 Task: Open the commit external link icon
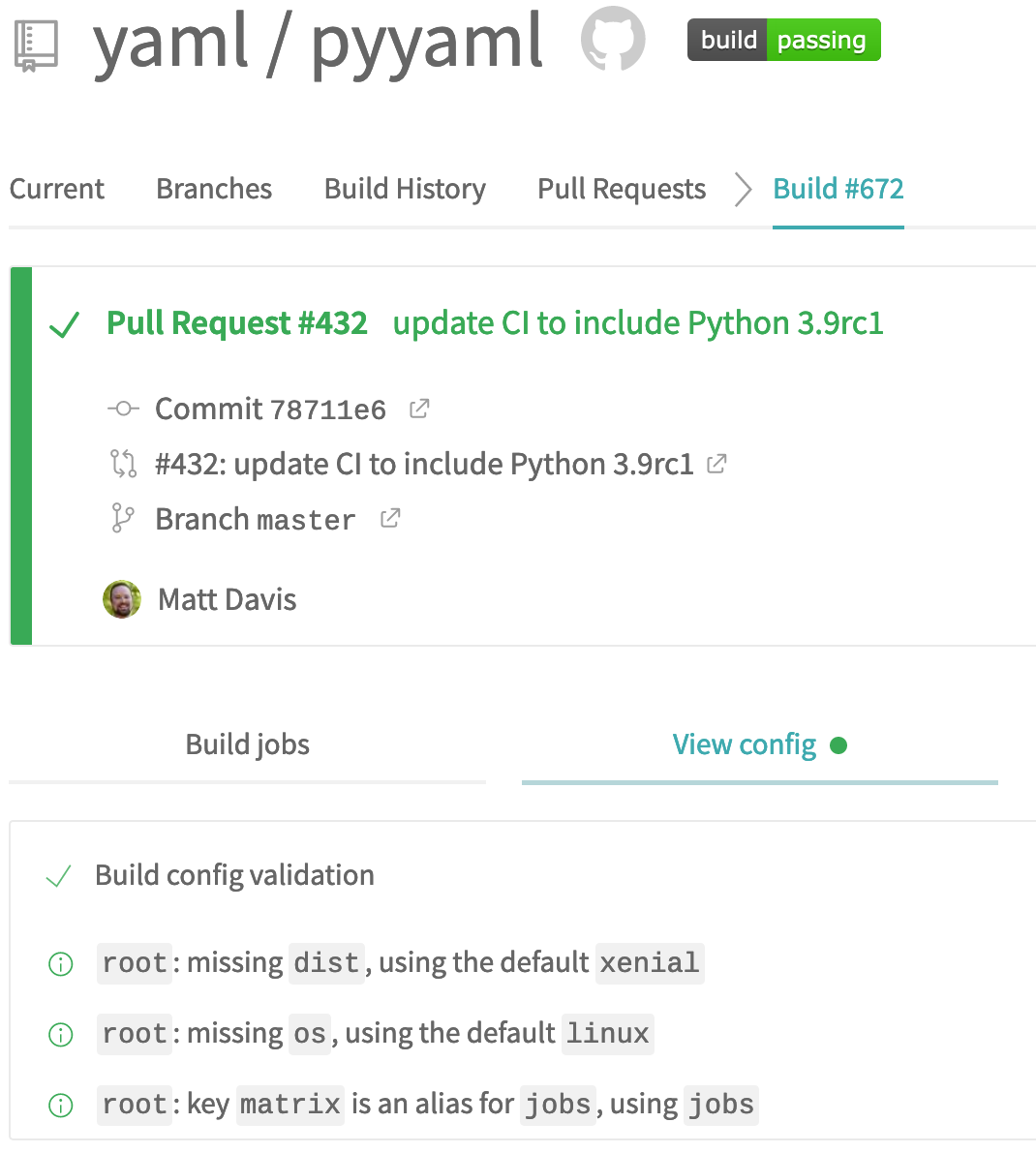[419, 409]
